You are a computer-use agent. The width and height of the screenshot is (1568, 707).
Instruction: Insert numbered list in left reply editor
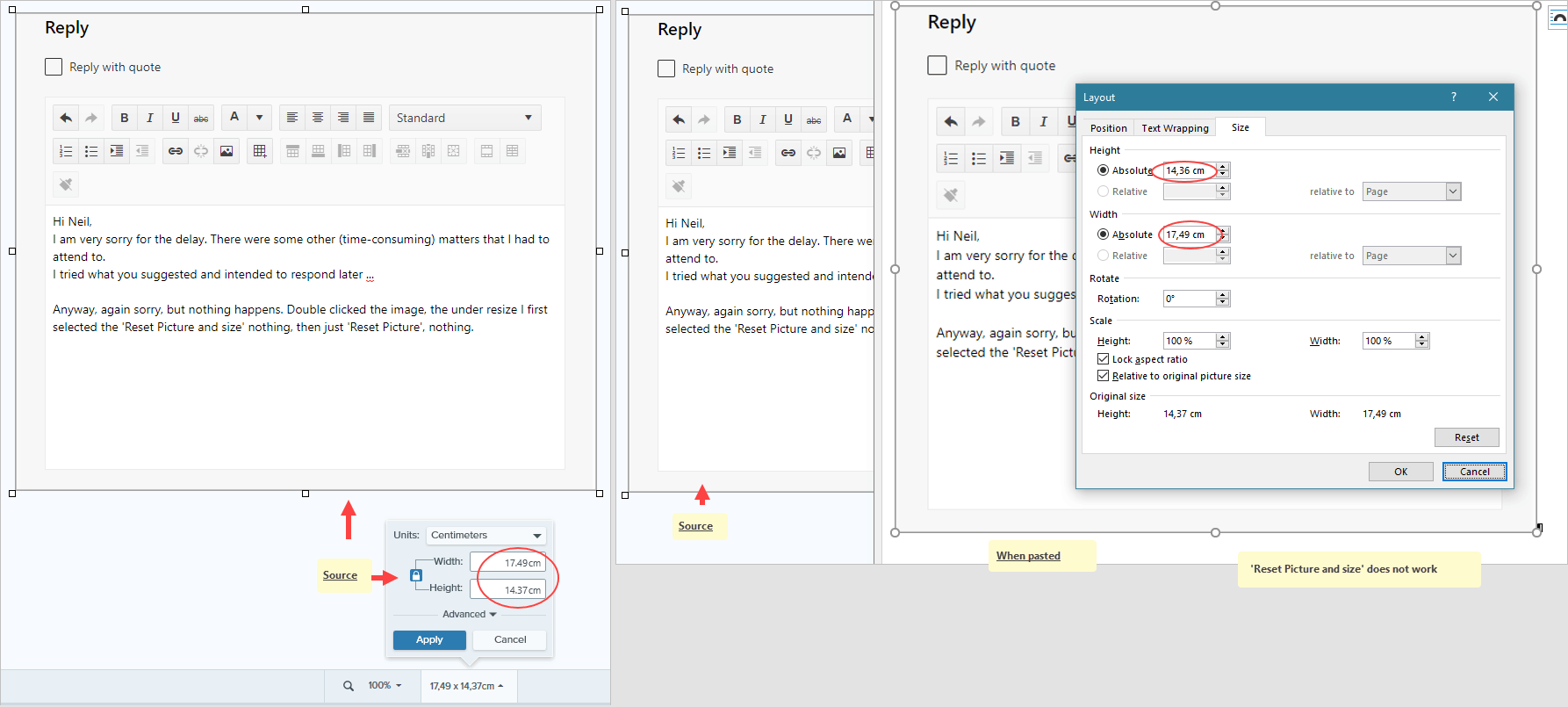pos(66,151)
